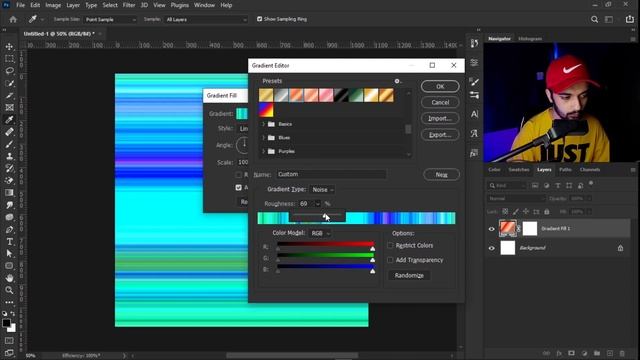The width and height of the screenshot is (640, 360).
Task: Click the New gradient button
Action: (x=441, y=175)
